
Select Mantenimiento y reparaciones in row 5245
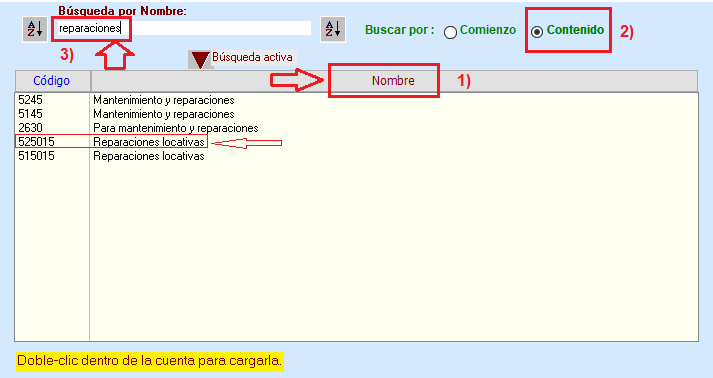(x=164, y=100)
